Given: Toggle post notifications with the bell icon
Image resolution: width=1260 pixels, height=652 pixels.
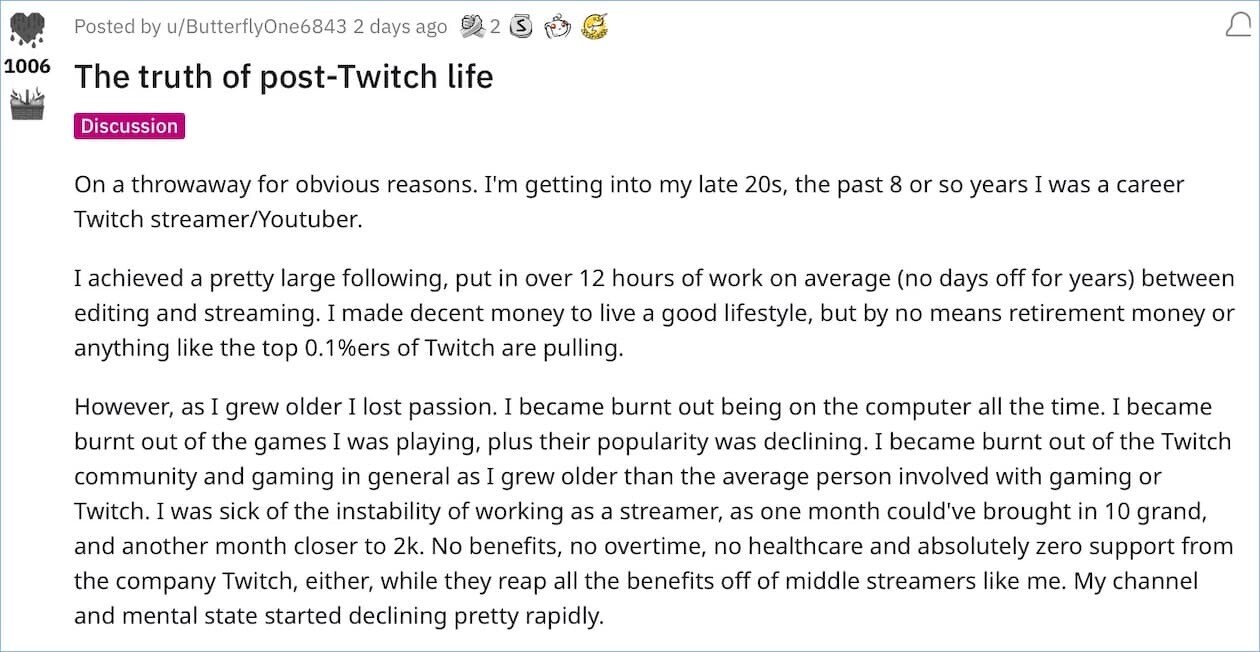Looking at the screenshot, I should click(x=1234, y=27).
